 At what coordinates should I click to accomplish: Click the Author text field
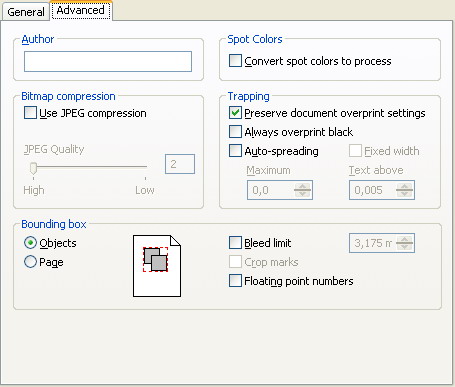click(108, 61)
